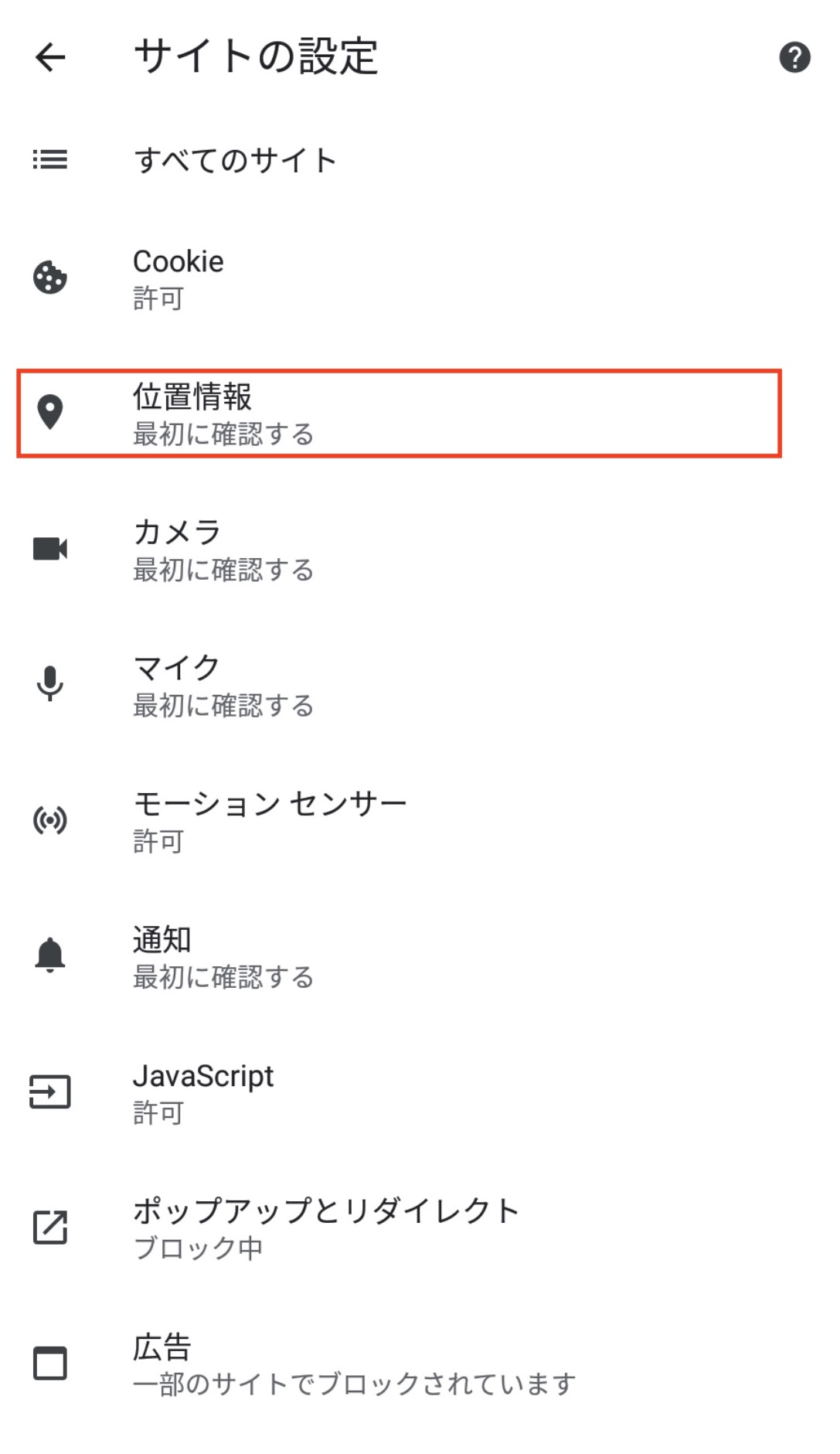Tap the JavaScript icon
840x1454 pixels.
50,1091
